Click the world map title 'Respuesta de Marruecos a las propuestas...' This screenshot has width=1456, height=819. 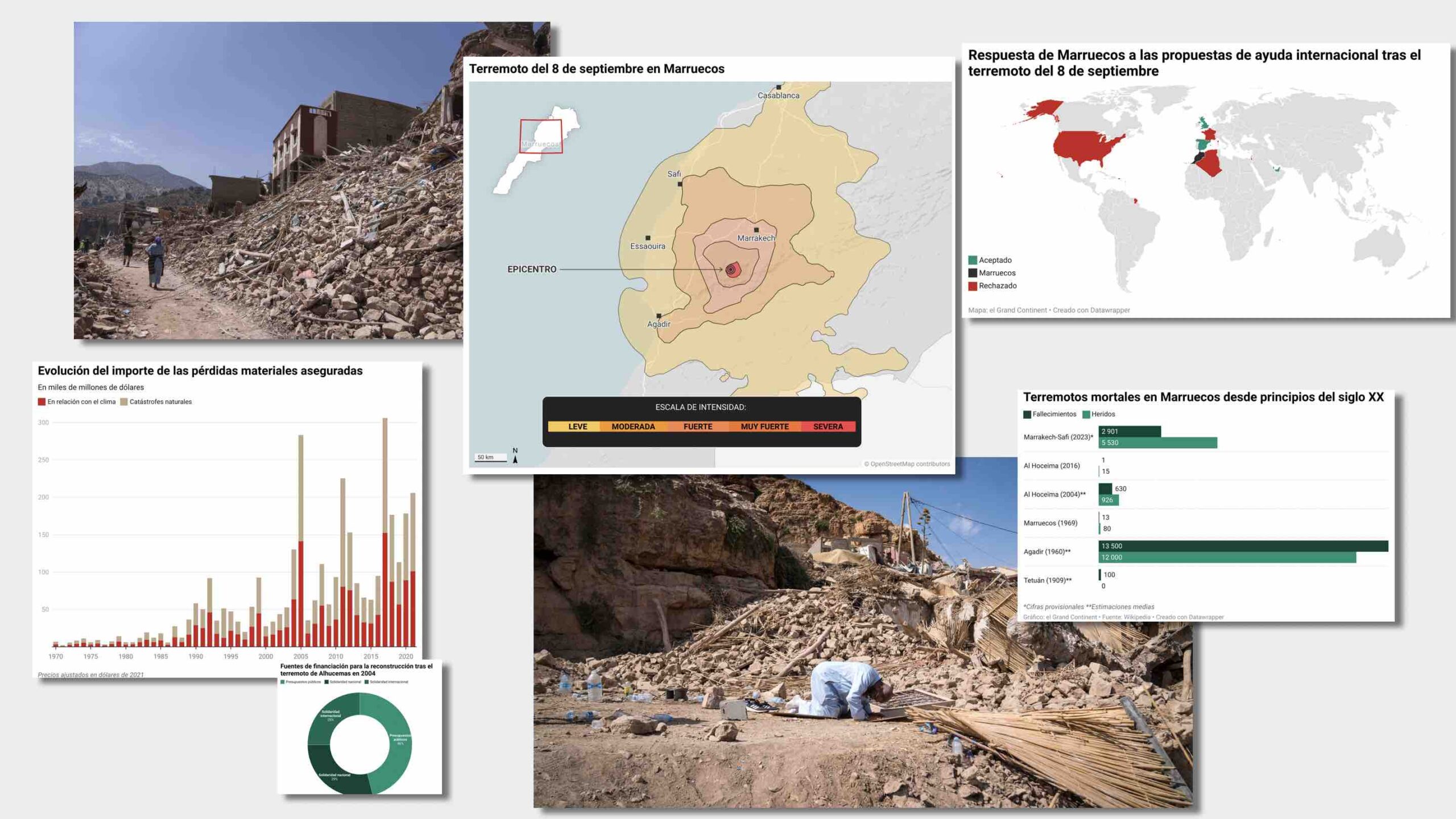coord(1194,63)
